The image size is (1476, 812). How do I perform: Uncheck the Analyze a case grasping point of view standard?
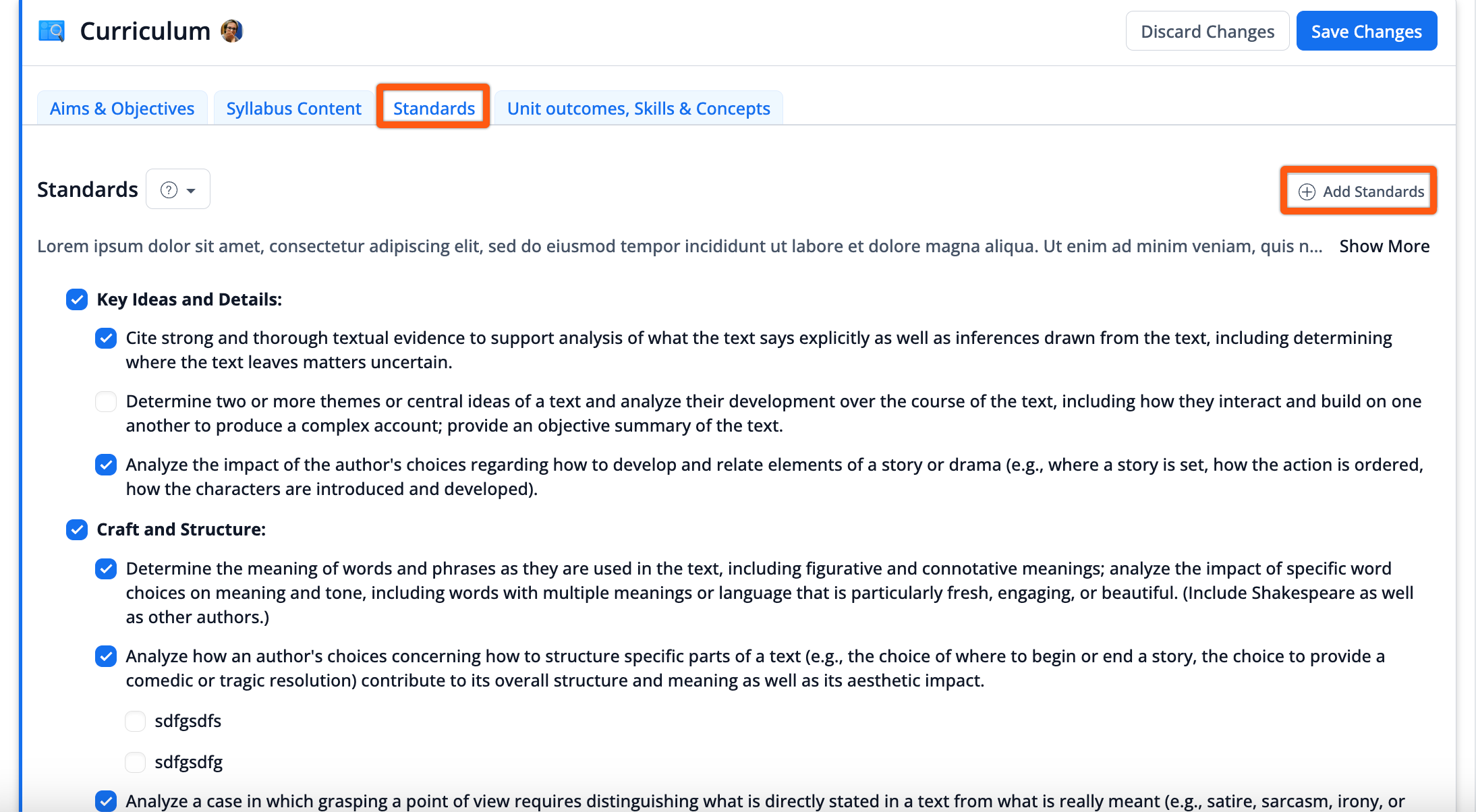tap(106, 801)
